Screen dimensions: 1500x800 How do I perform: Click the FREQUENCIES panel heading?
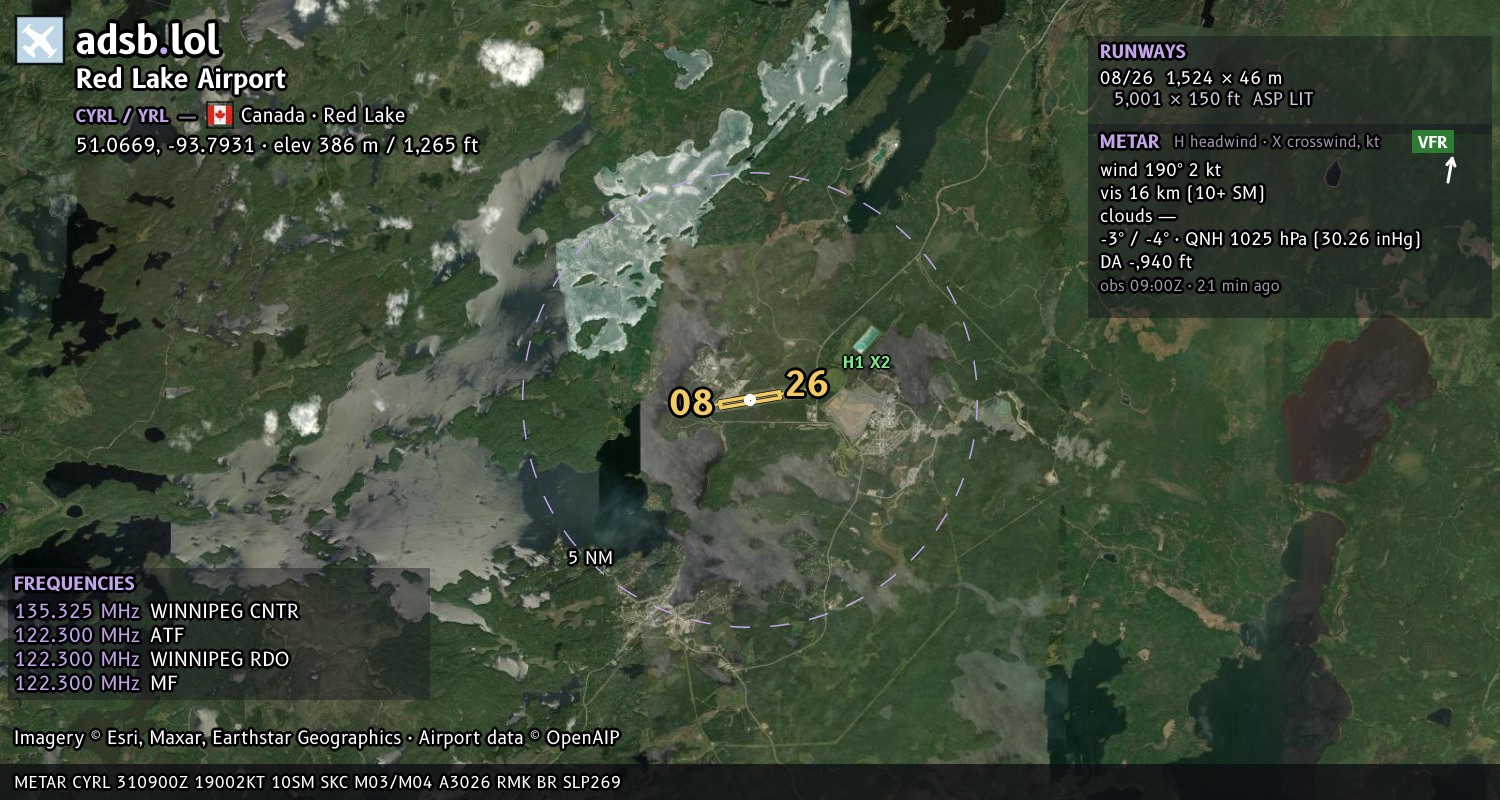[x=74, y=584]
